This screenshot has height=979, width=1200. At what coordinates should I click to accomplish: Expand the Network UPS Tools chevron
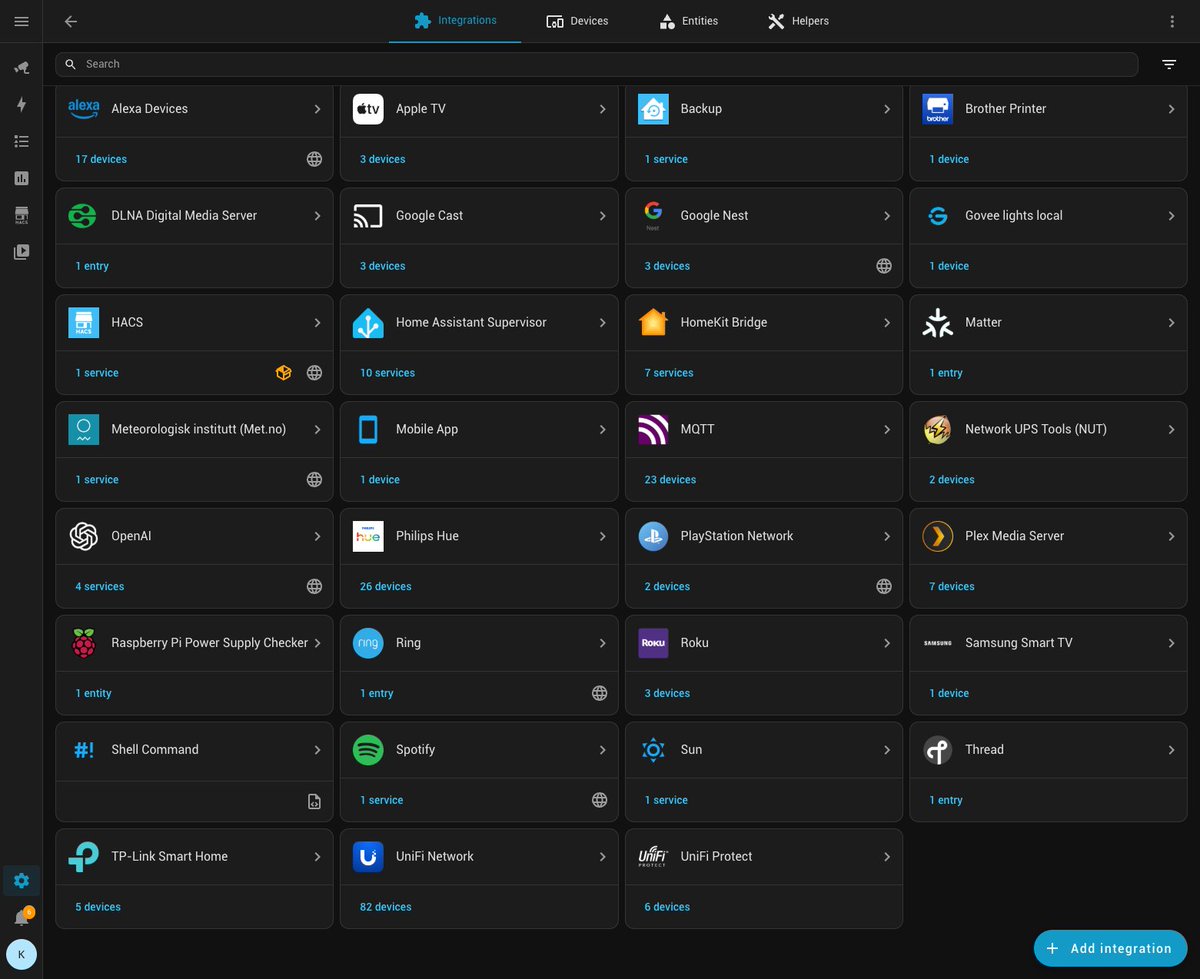click(1171, 429)
